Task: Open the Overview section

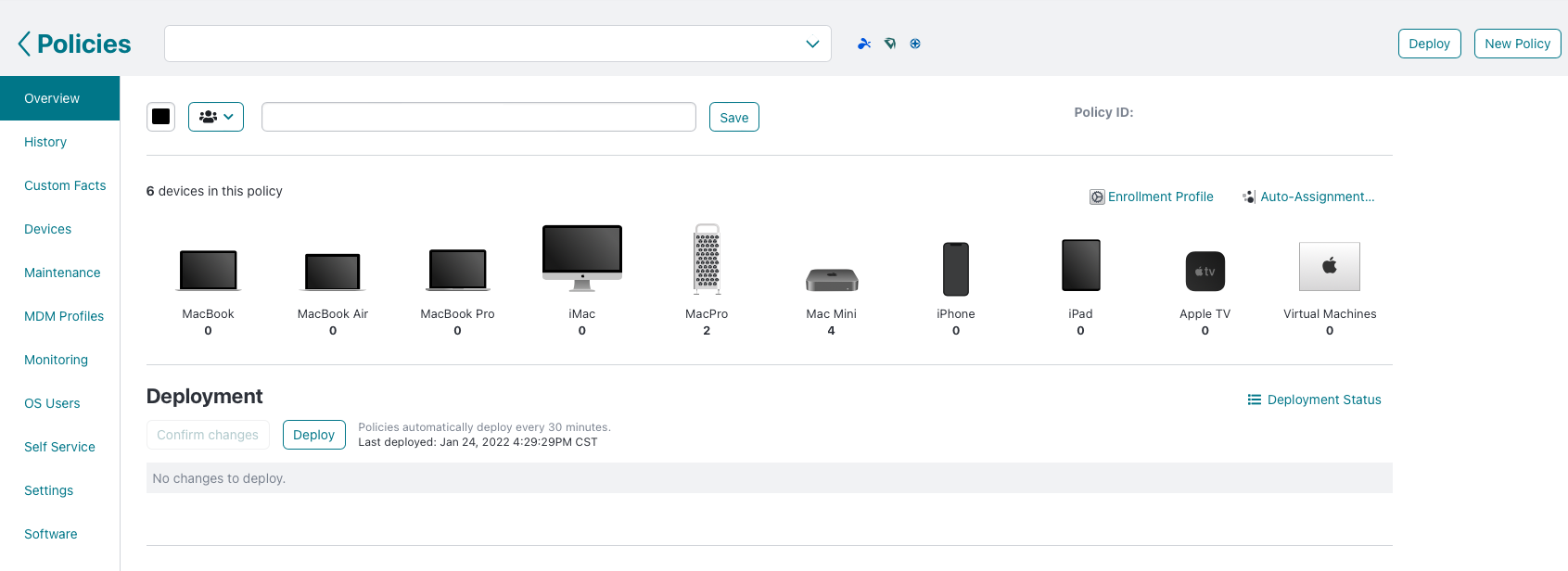Action: pyautogui.click(x=59, y=98)
